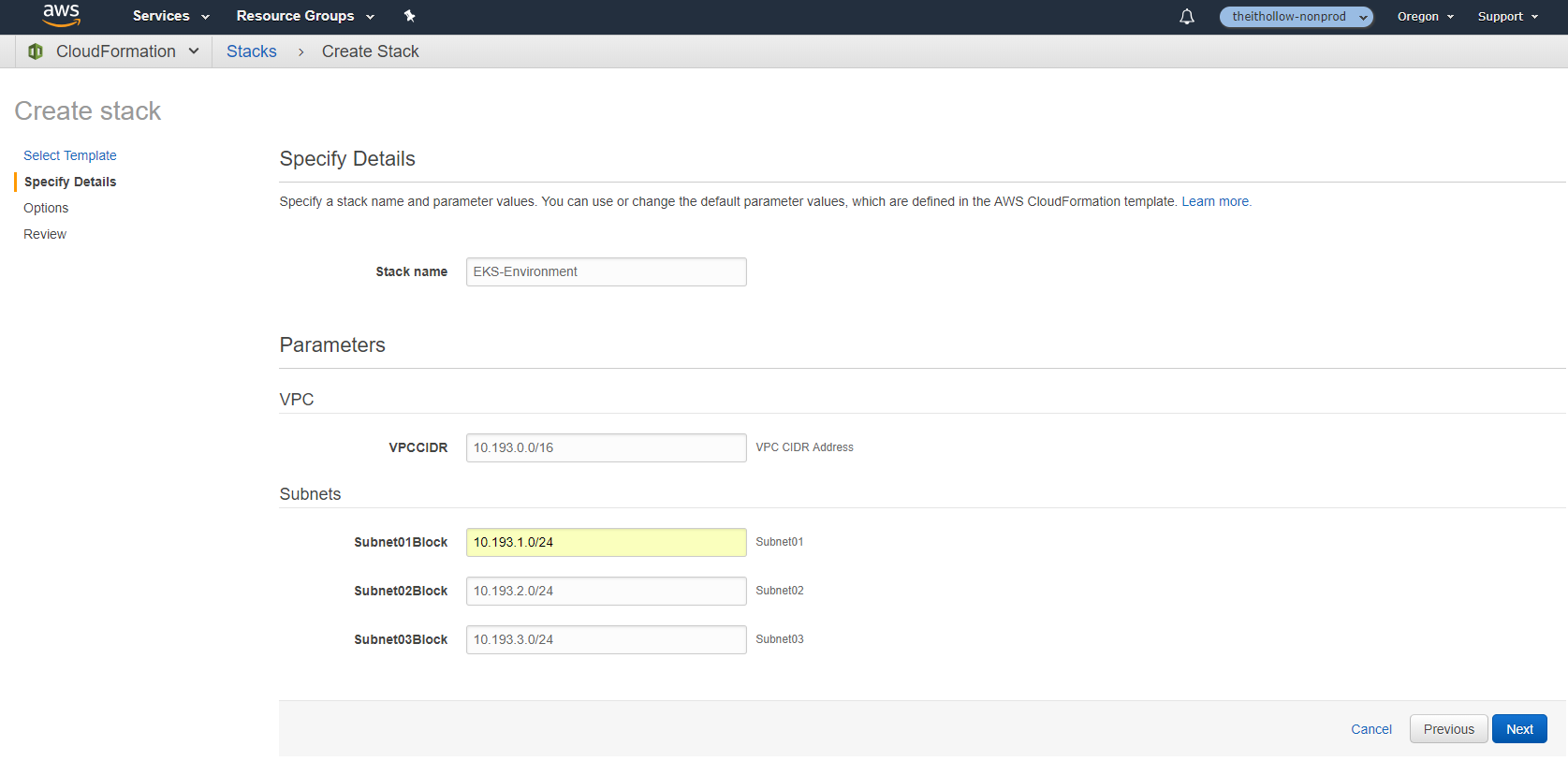This screenshot has width=1568, height=761.
Task: Open the CloudFormation dropdown menu
Action: (x=127, y=51)
